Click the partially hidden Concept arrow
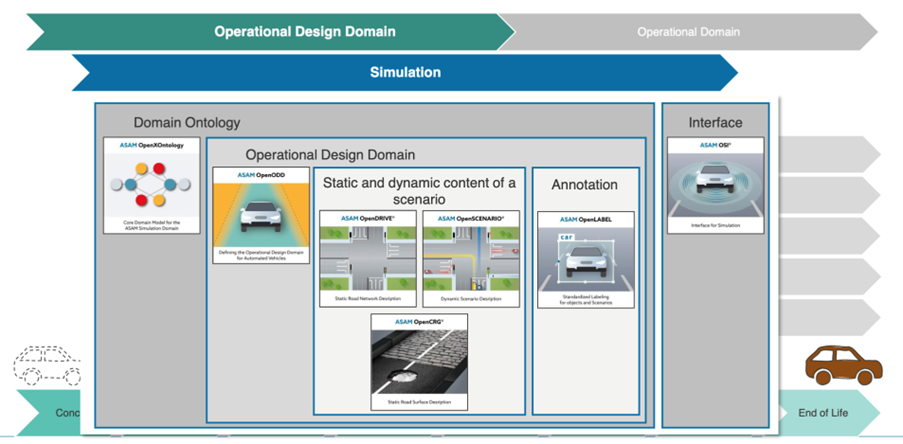 [x=48, y=413]
